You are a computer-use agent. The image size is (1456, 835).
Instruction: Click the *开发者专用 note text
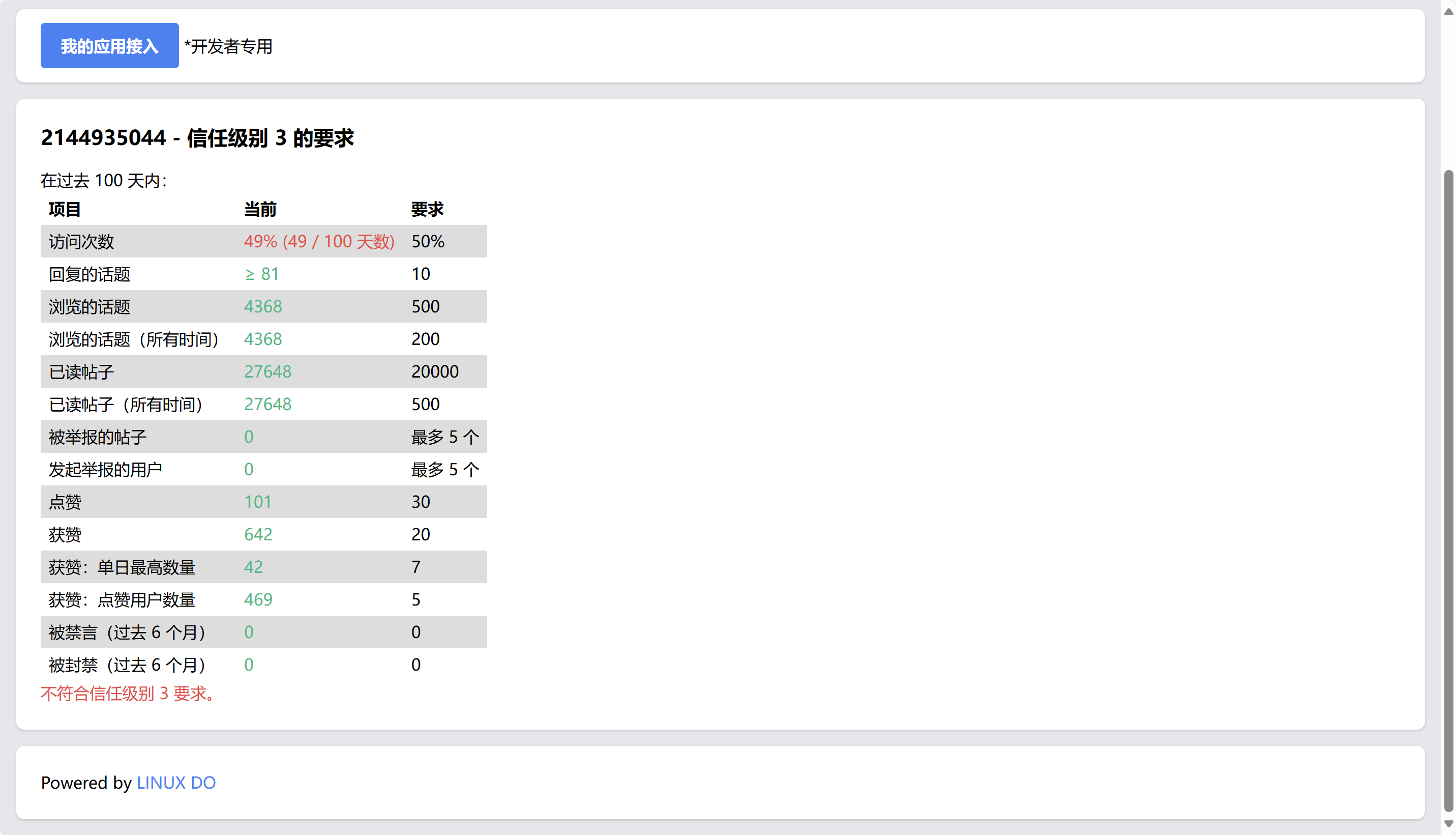click(x=228, y=46)
